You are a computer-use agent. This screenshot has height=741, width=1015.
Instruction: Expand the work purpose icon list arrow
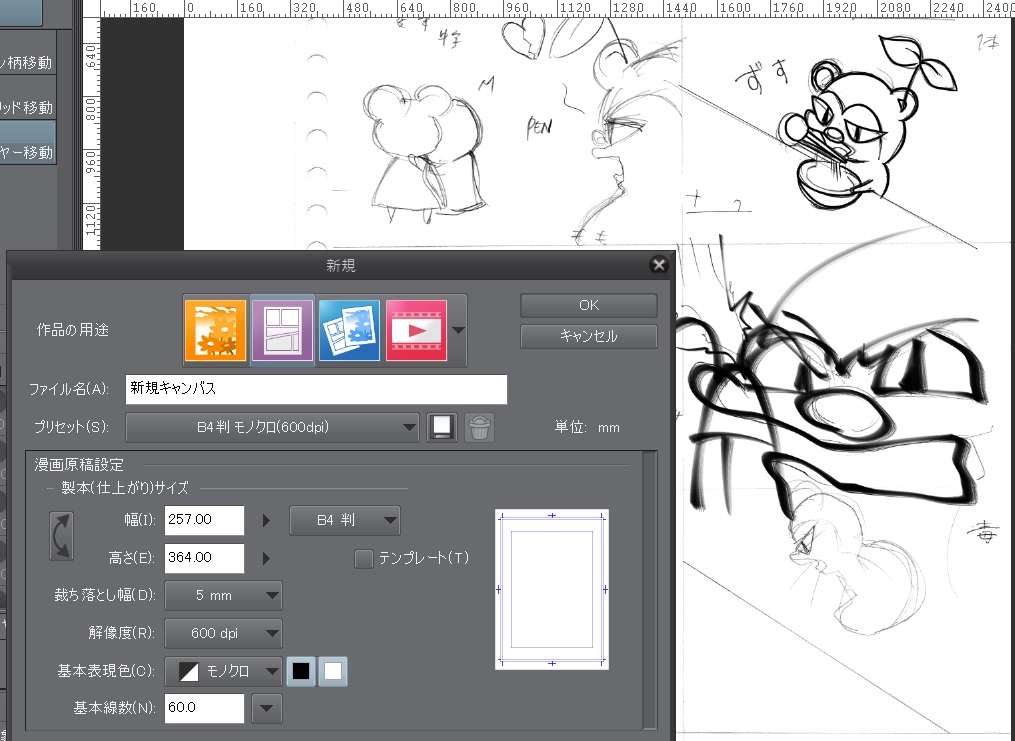[458, 330]
